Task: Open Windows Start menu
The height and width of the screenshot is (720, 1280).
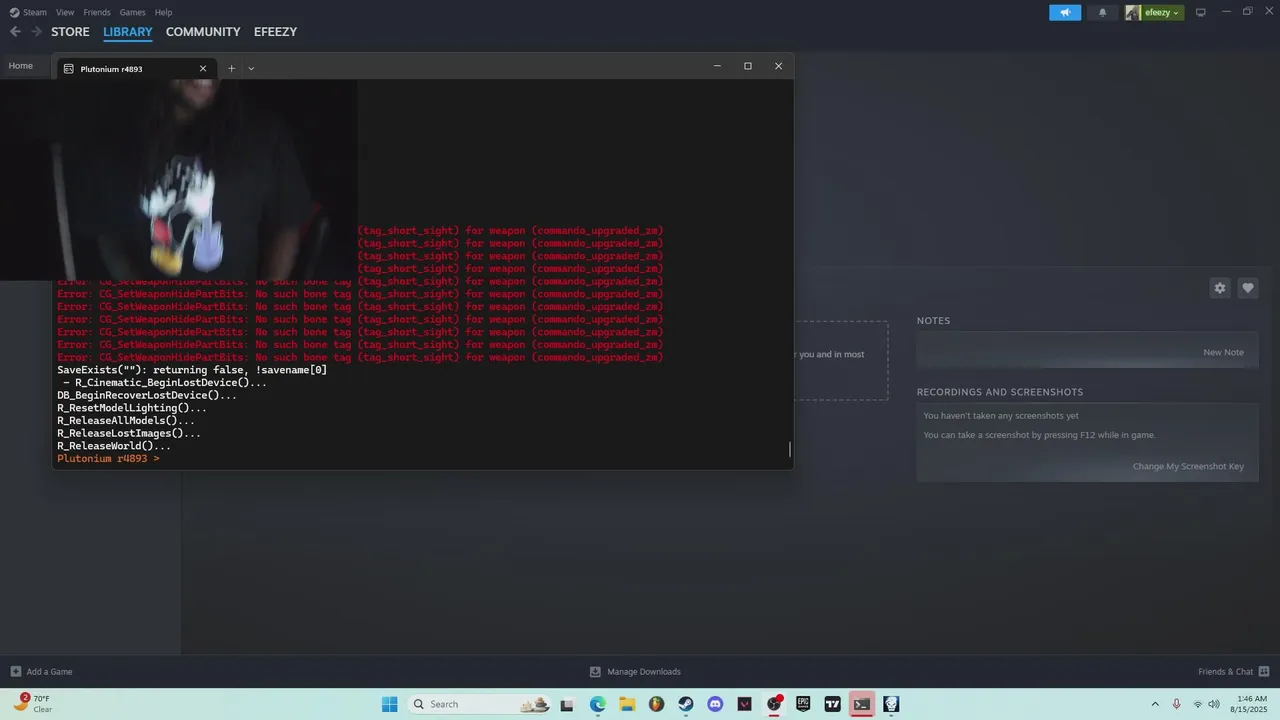Action: (389, 704)
